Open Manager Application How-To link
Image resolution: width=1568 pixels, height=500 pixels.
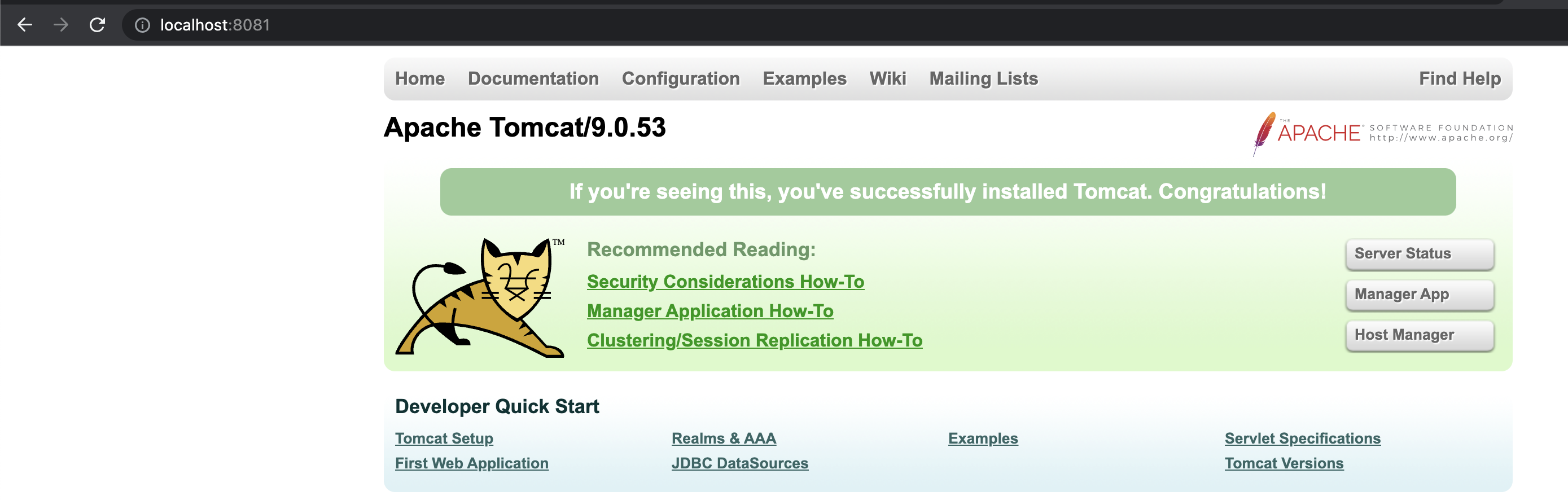click(x=709, y=311)
